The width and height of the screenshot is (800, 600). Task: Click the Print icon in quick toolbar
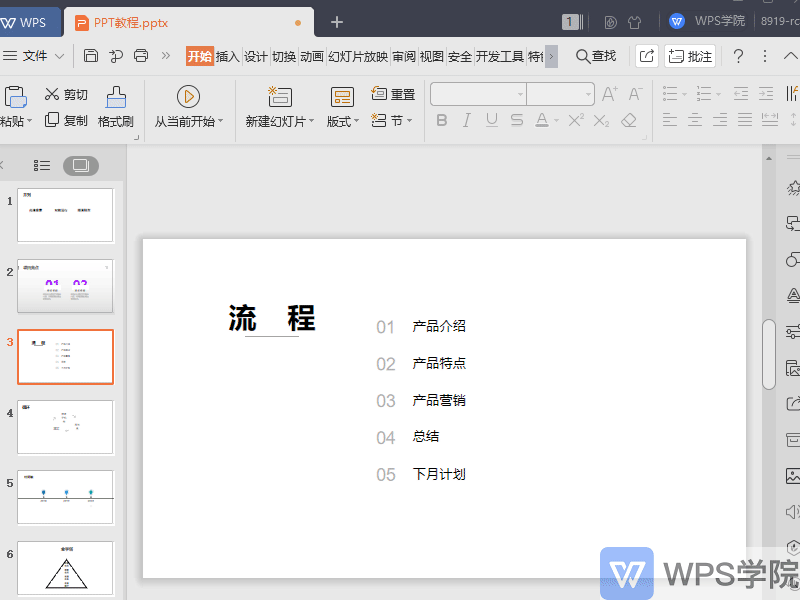(141, 56)
